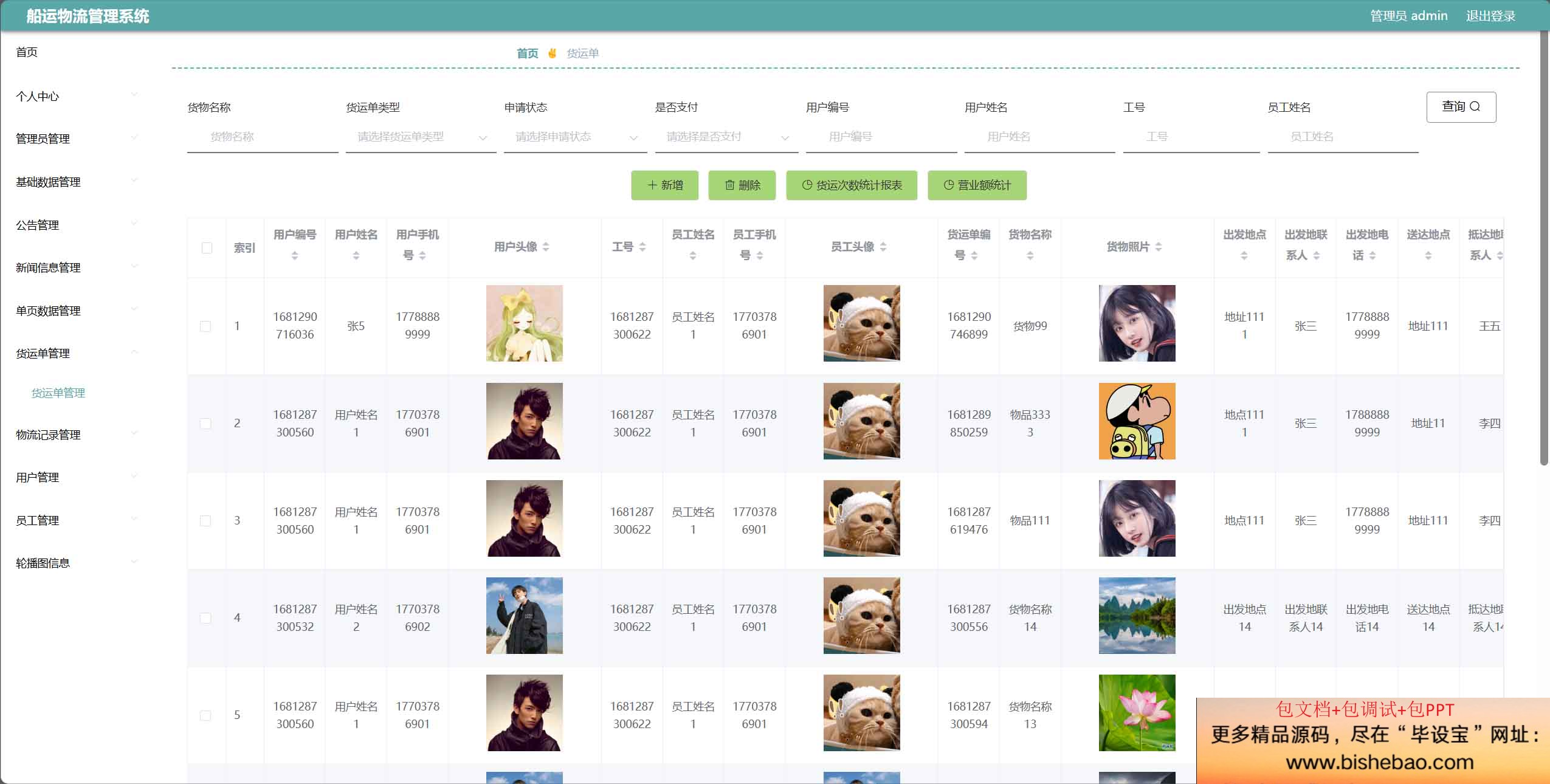This screenshot has width=1550, height=784.
Task: Sort by 货物照片 column sort icon
Action: [1159, 247]
